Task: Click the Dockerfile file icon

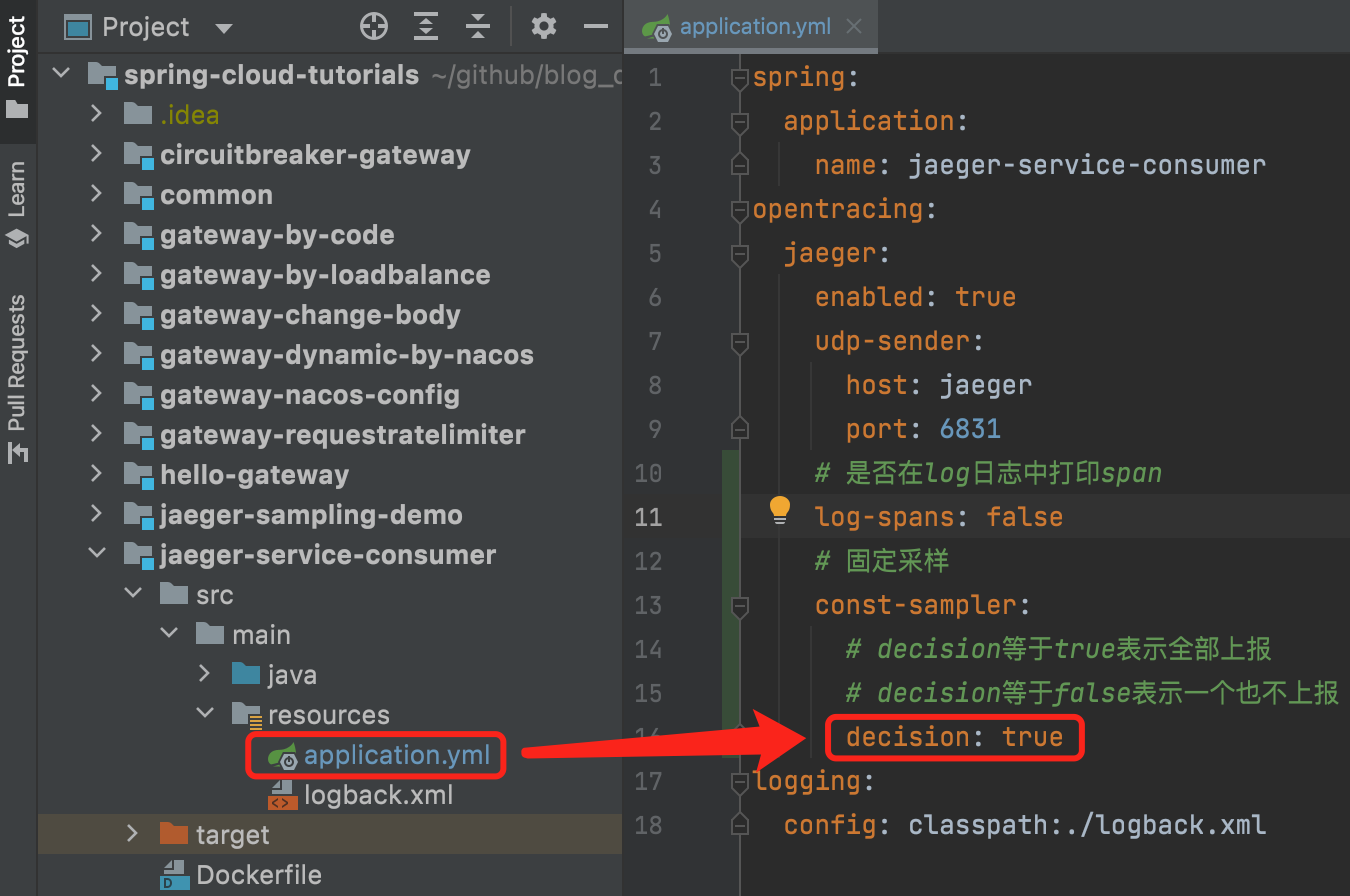Action: click(x=175, y=875)
